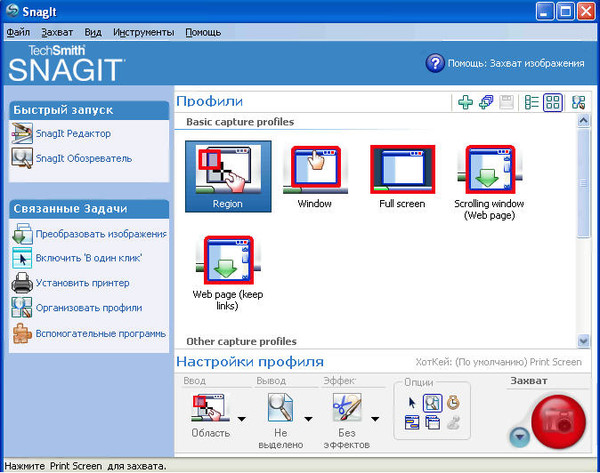Screen dimensions: 600x473
Task: Click the Организовать профили link
Action: [x=89, y=308]
